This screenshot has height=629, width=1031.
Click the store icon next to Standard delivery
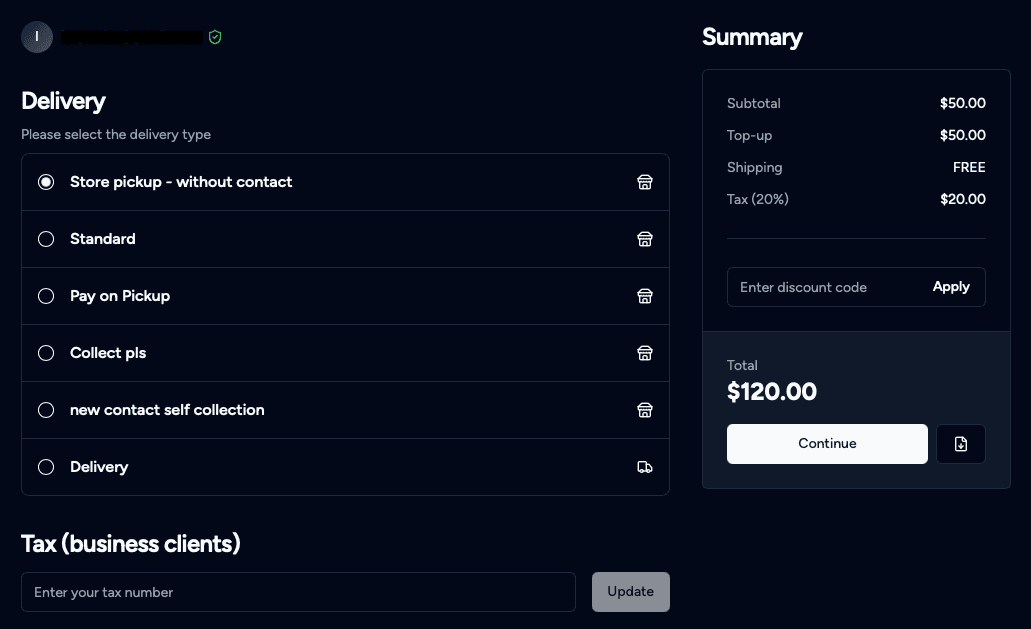click(x=645, y=239)
